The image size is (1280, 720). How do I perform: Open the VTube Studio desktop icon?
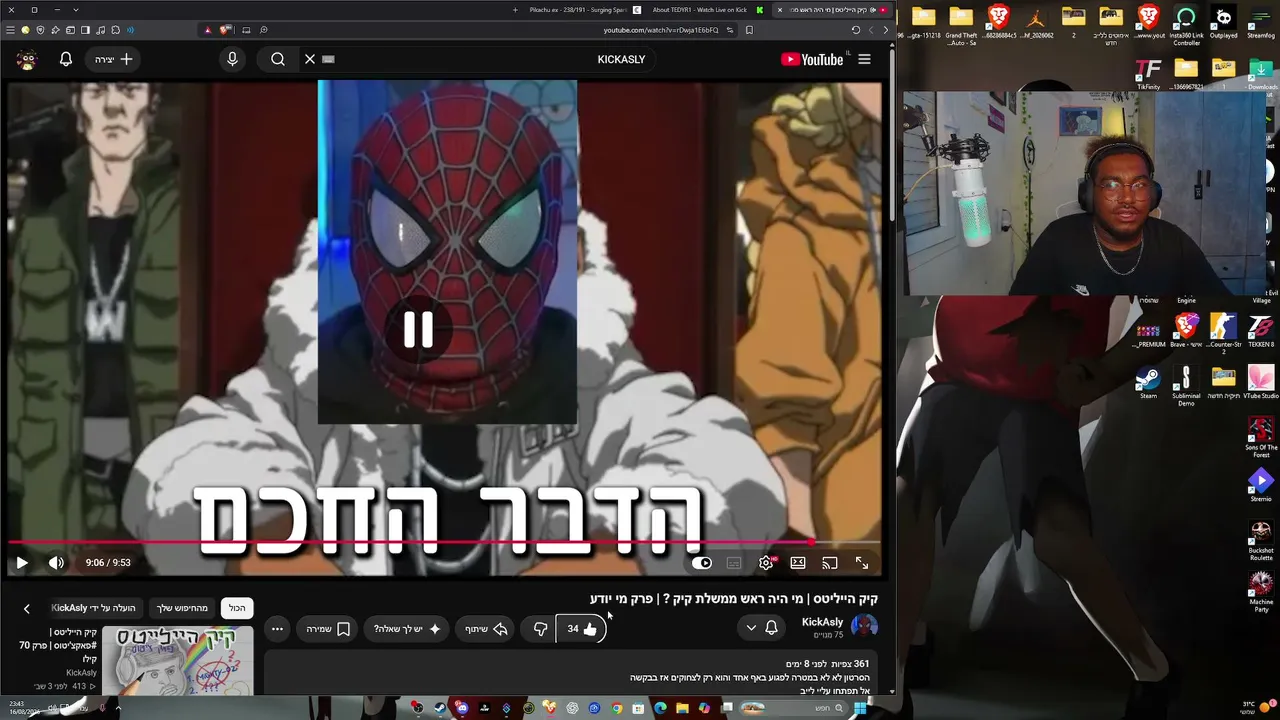point(1261,383)
